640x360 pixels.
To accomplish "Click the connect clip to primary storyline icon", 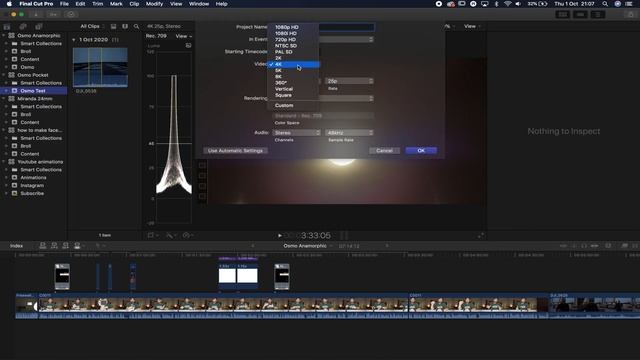I will click(42, 246).
